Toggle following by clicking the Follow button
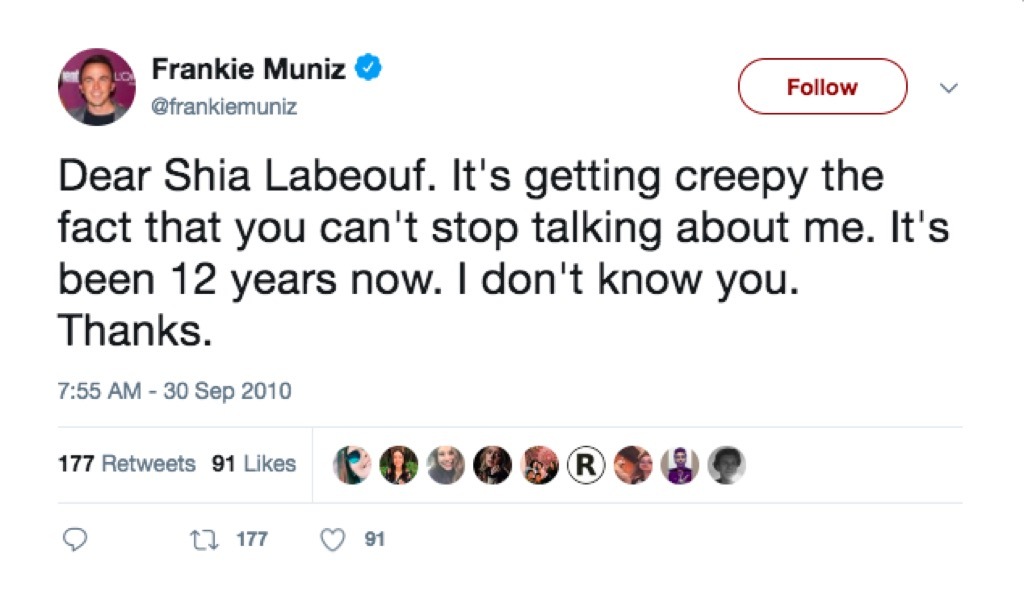The width and height of the screenshot is (1024, 599). point(822,87)
